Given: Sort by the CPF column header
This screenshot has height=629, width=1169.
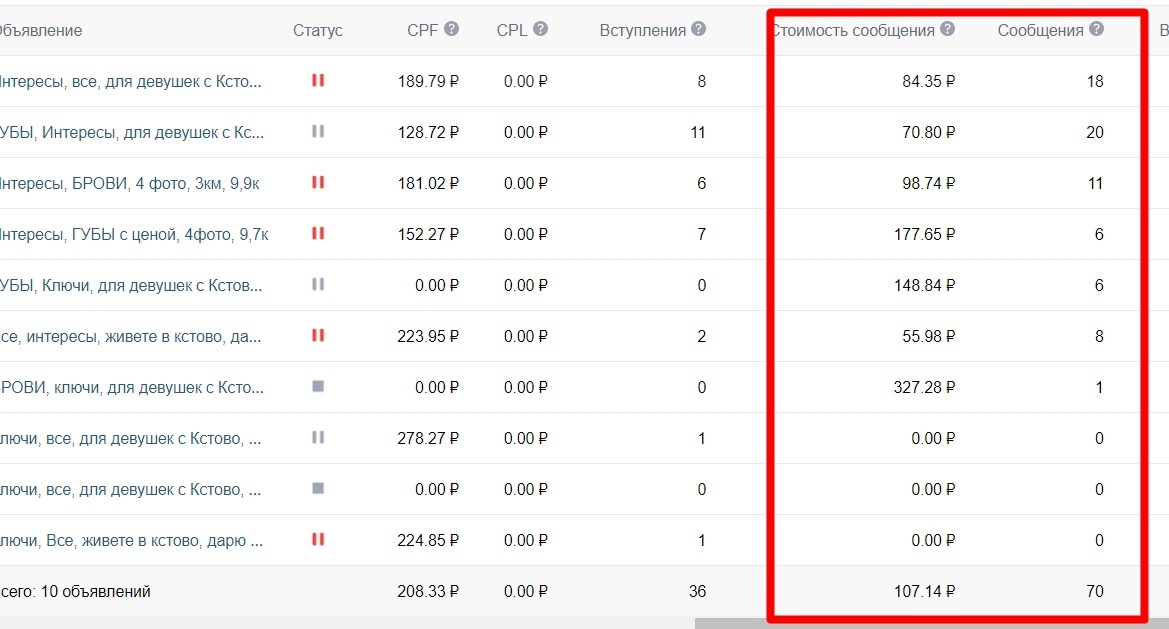Looking at the screenshot, I should pos(423,31).
